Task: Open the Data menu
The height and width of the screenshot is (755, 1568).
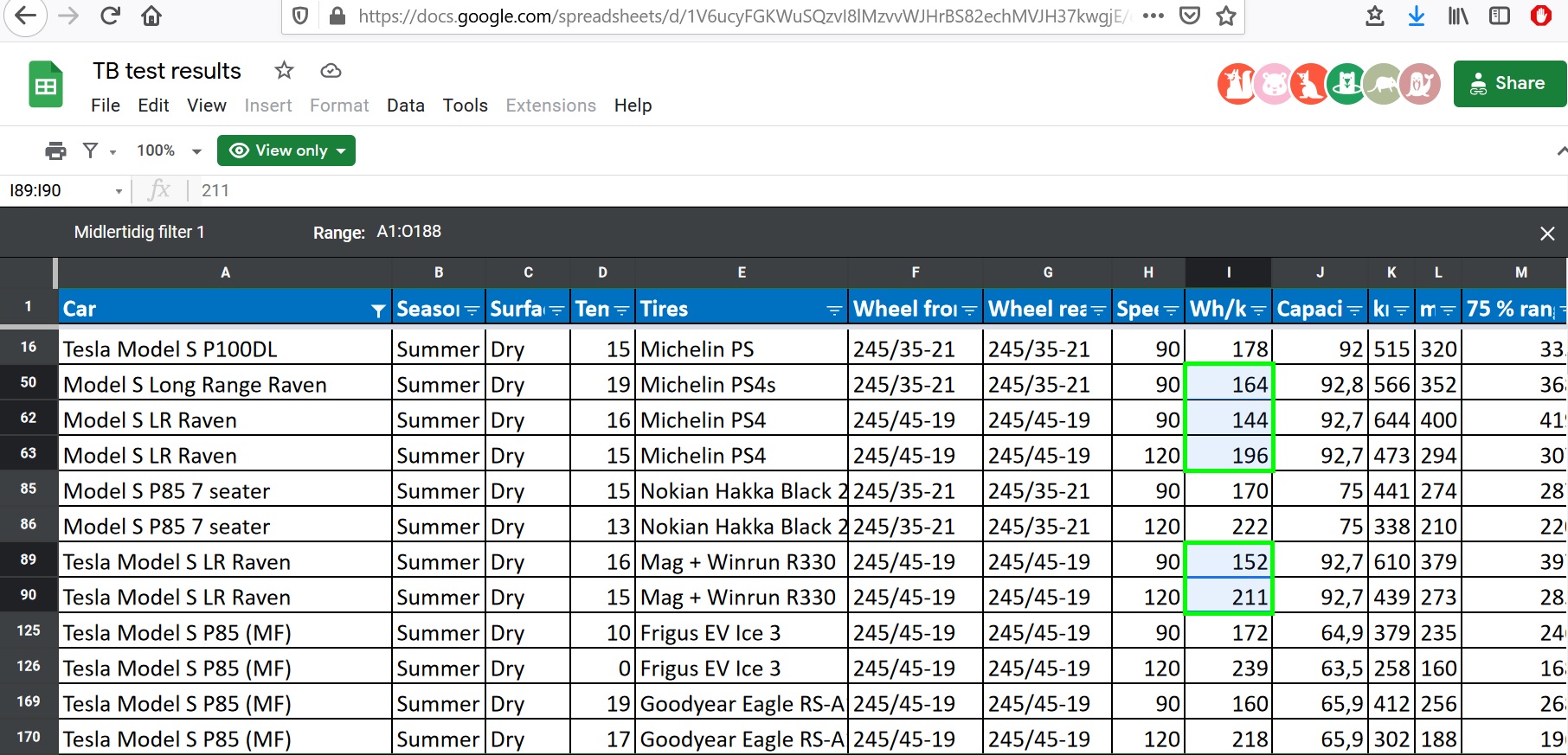Action: (406, 106)
